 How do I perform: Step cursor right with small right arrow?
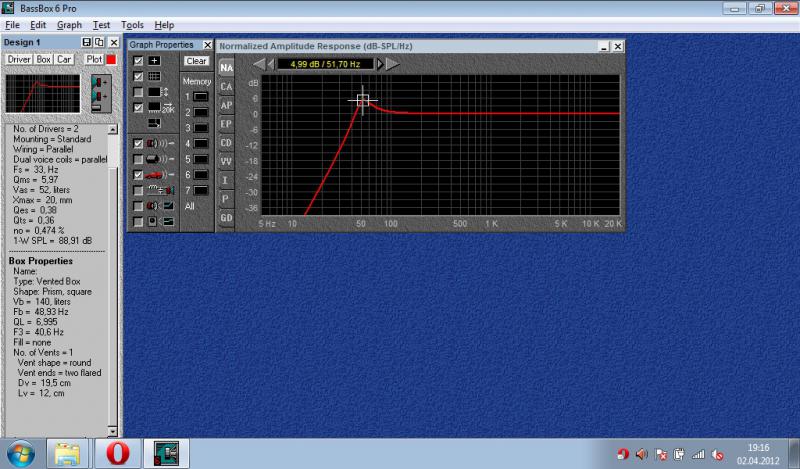coord(380,64)
